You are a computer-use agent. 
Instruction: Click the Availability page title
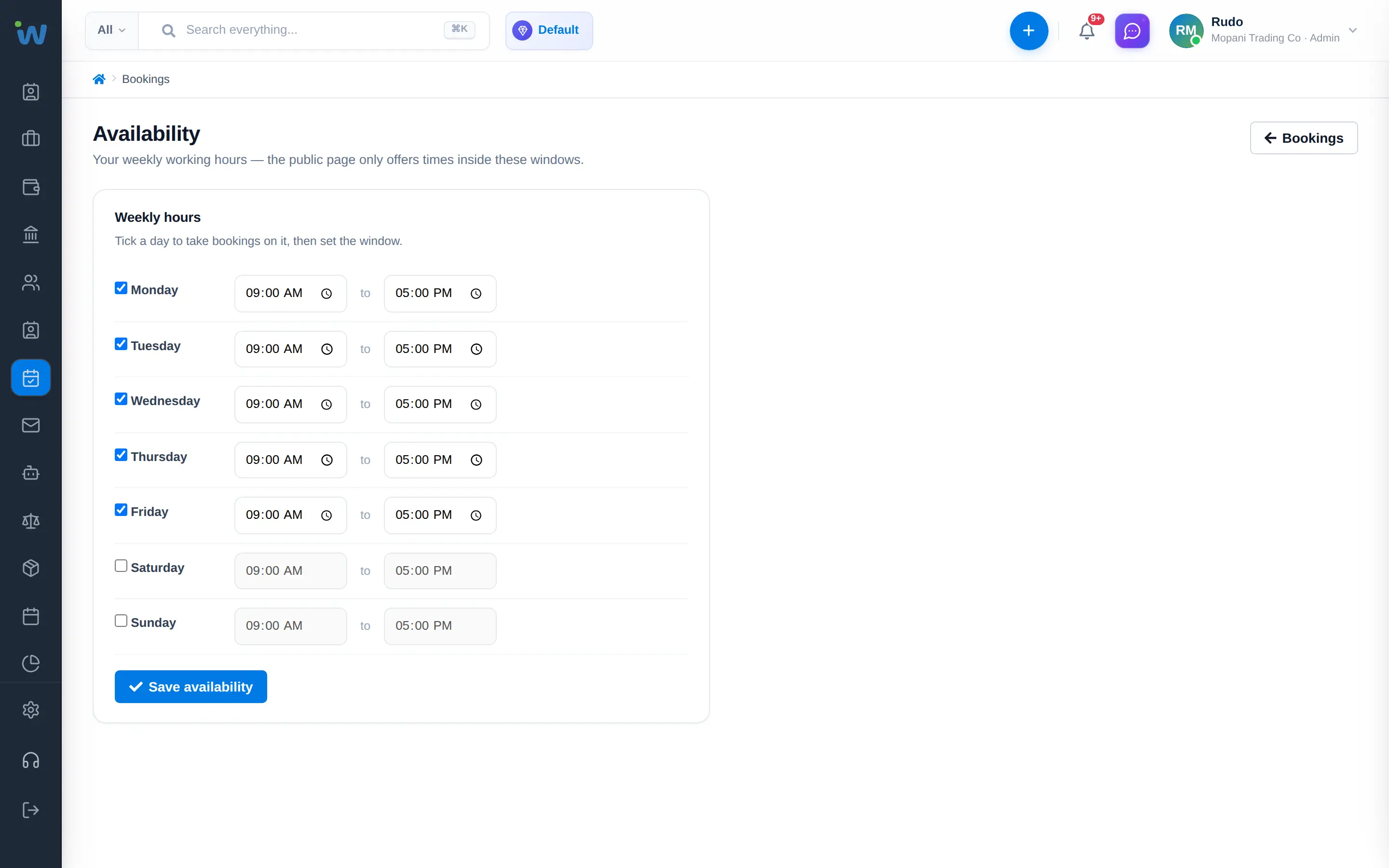(x=146, y=134)
